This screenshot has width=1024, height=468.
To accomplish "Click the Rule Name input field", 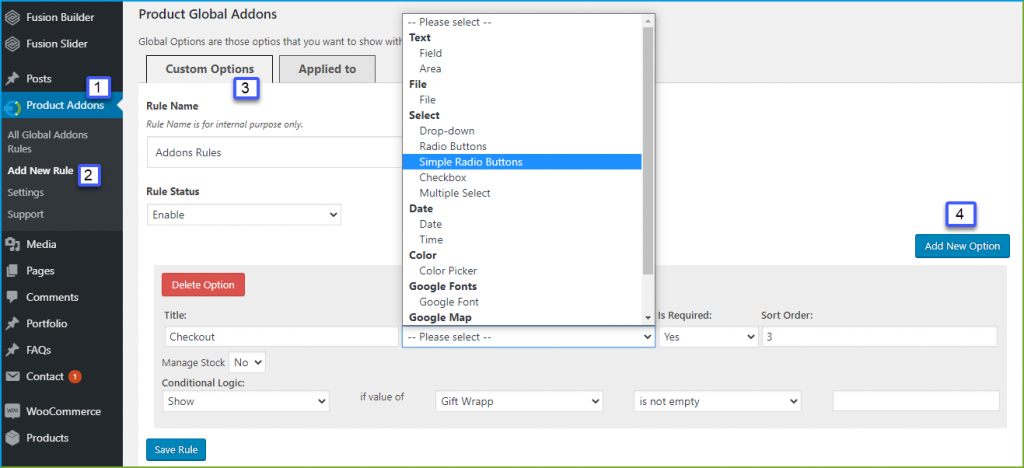I will click(x=274, y=152).
